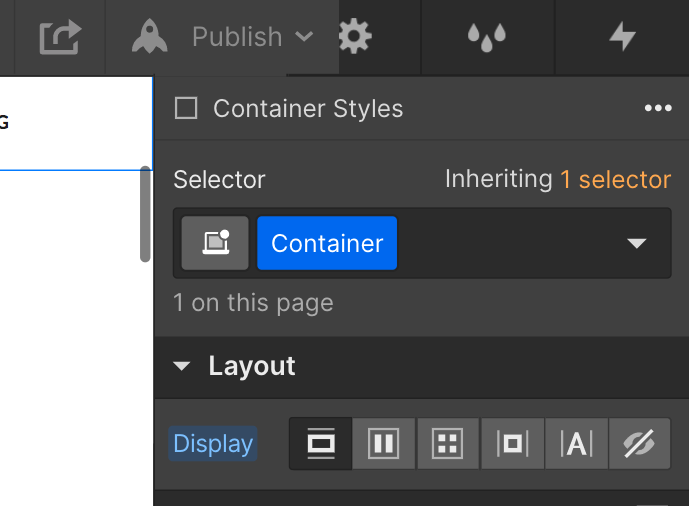This screenshot has width=689, height=506.
Task: Open the Style Manager droplets tab
Action: coord(487,38)
